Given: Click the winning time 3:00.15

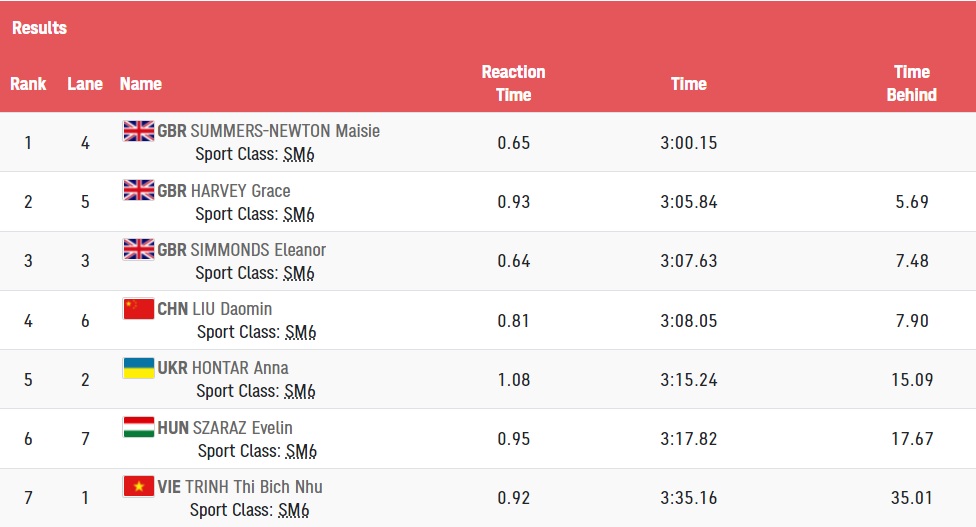Looking at the screenshot, I should 688,143.
